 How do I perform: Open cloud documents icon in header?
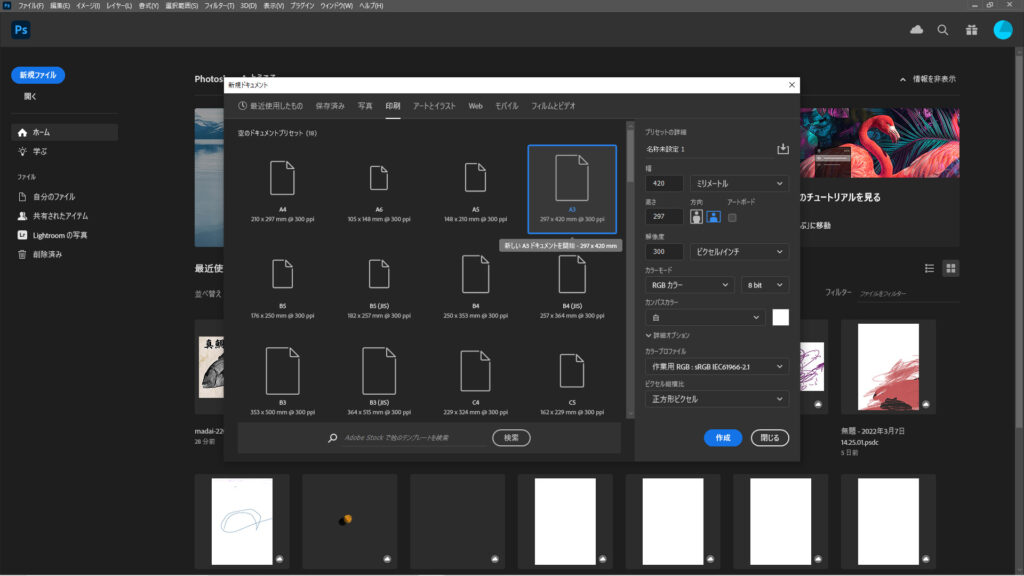click(x=916, y=29)
